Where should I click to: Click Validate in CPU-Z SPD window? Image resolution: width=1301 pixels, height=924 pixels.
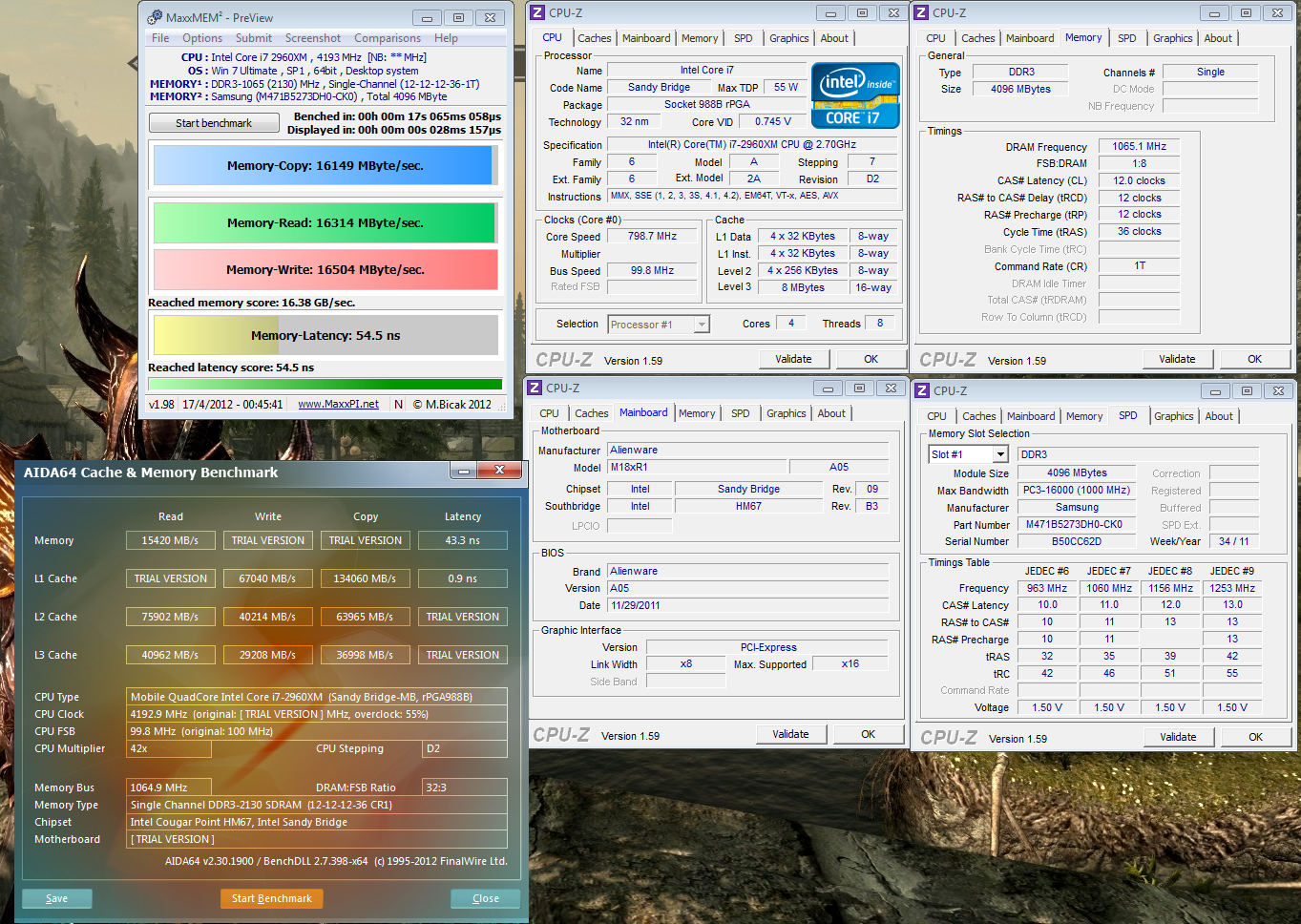coord(1179,737)
